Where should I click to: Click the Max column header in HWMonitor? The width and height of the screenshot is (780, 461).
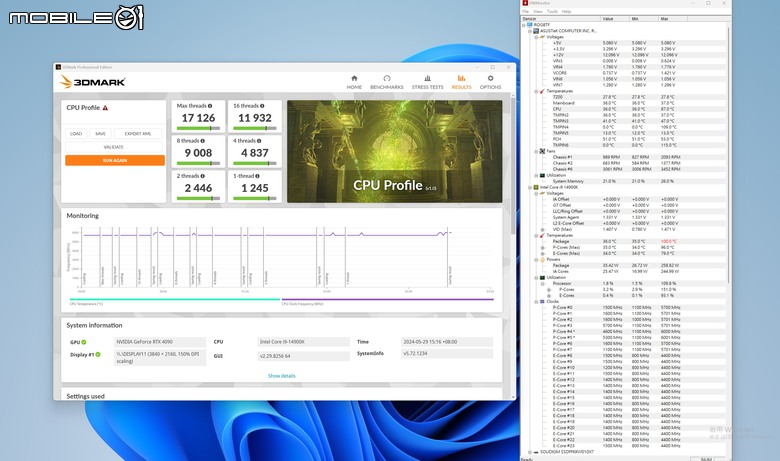(x=673, y=18)
